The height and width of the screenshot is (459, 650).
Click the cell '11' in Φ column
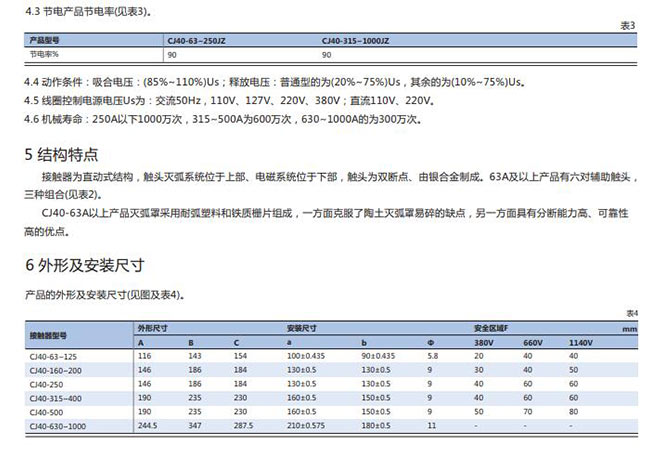tap(432, 425)
